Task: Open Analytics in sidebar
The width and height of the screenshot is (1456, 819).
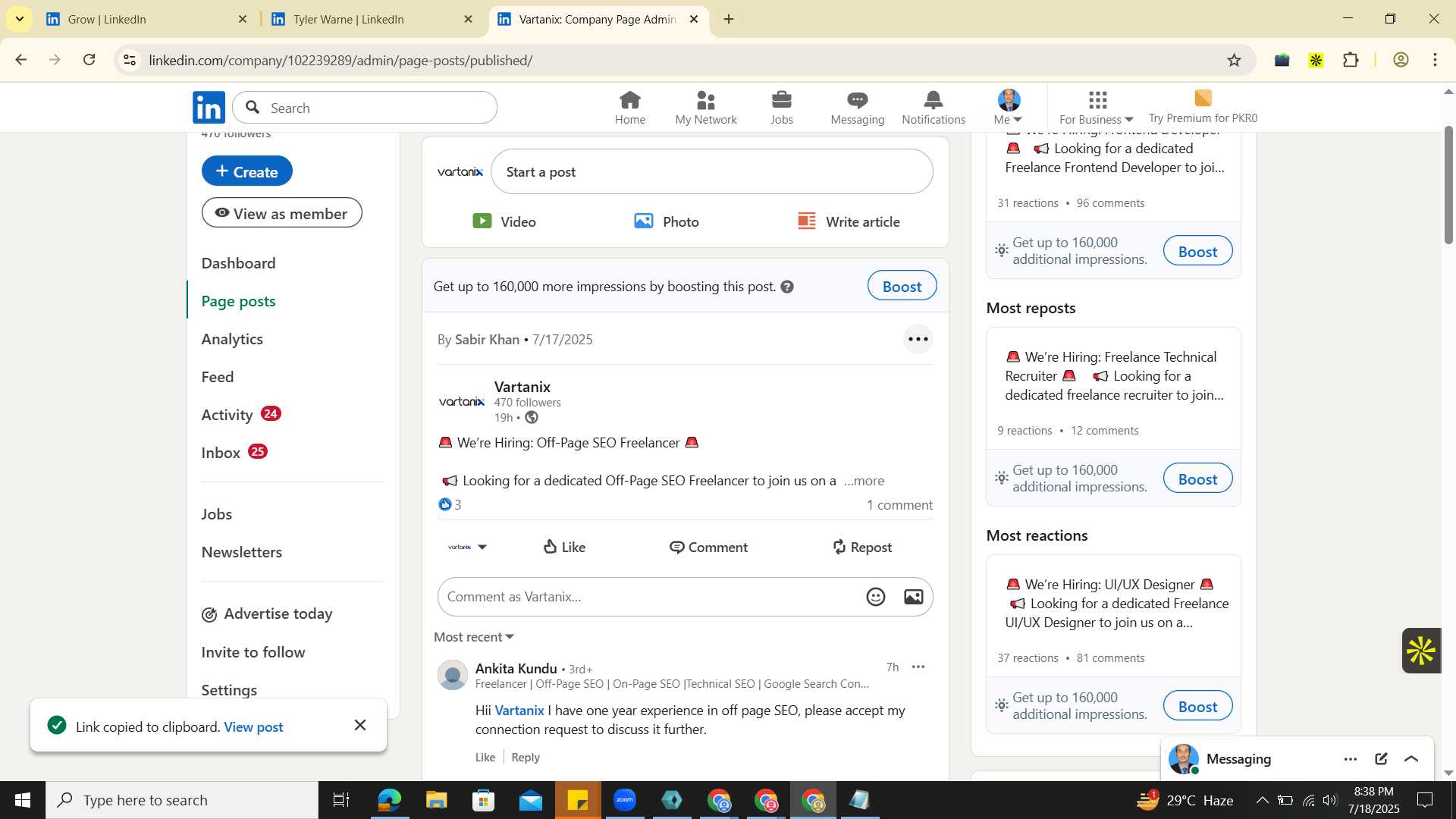Action: (x=232, y=339)
